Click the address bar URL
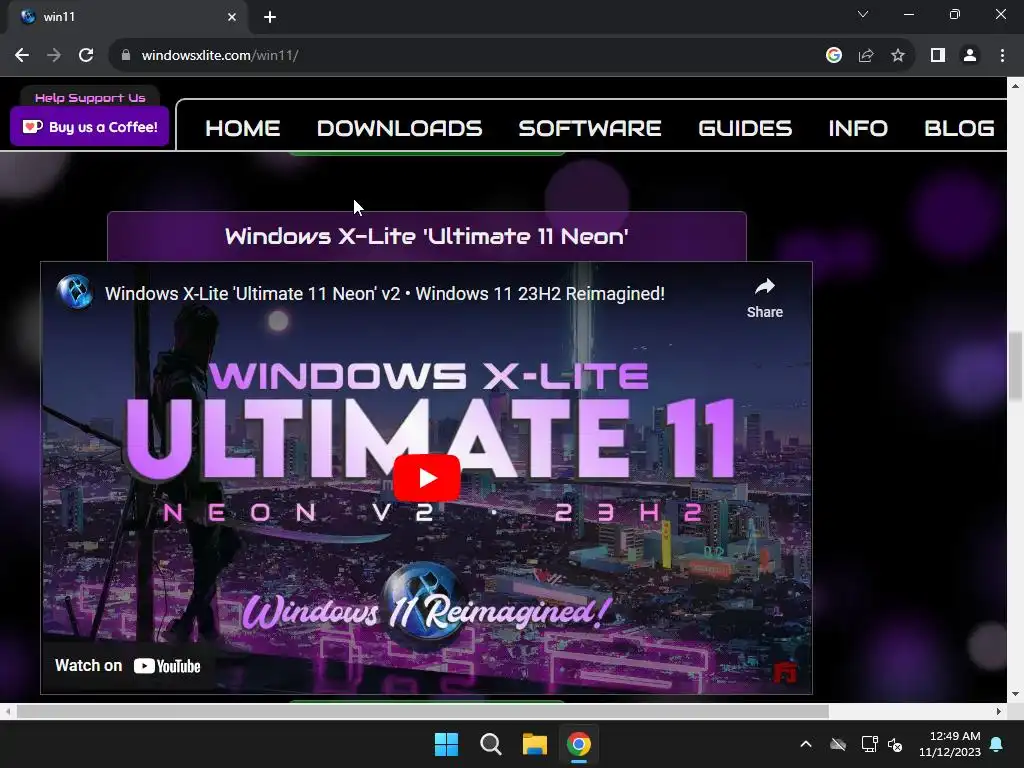The image size is (1024, 768). [219, 56]
